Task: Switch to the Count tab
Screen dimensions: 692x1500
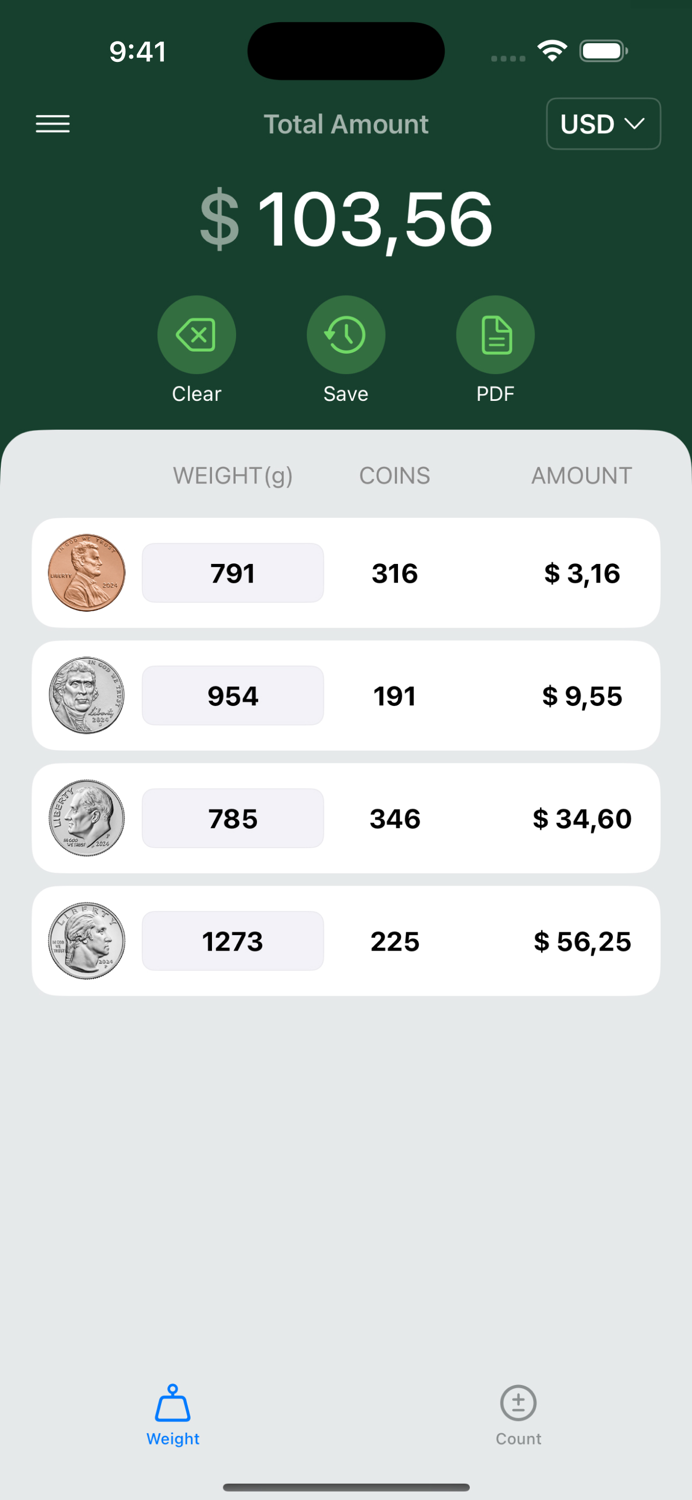Action: tap(518, 1415)
